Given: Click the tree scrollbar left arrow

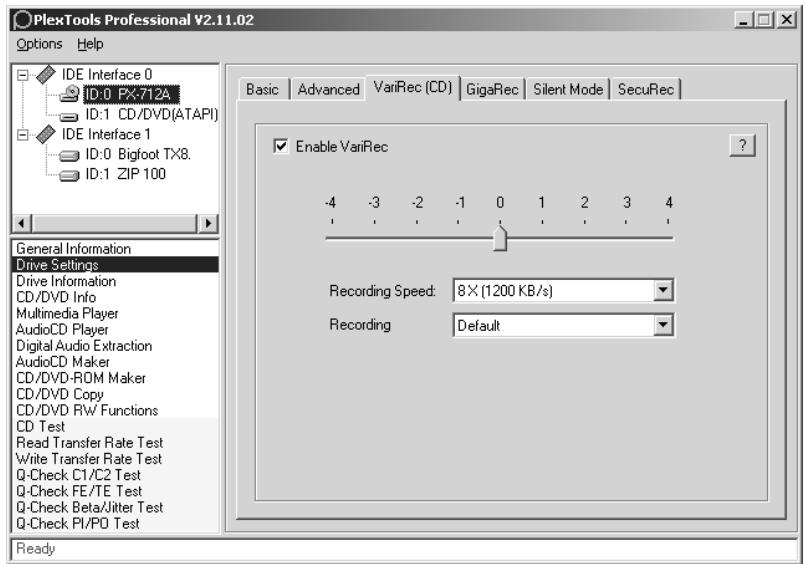Looking at the screenshot, I should point(22,223).
